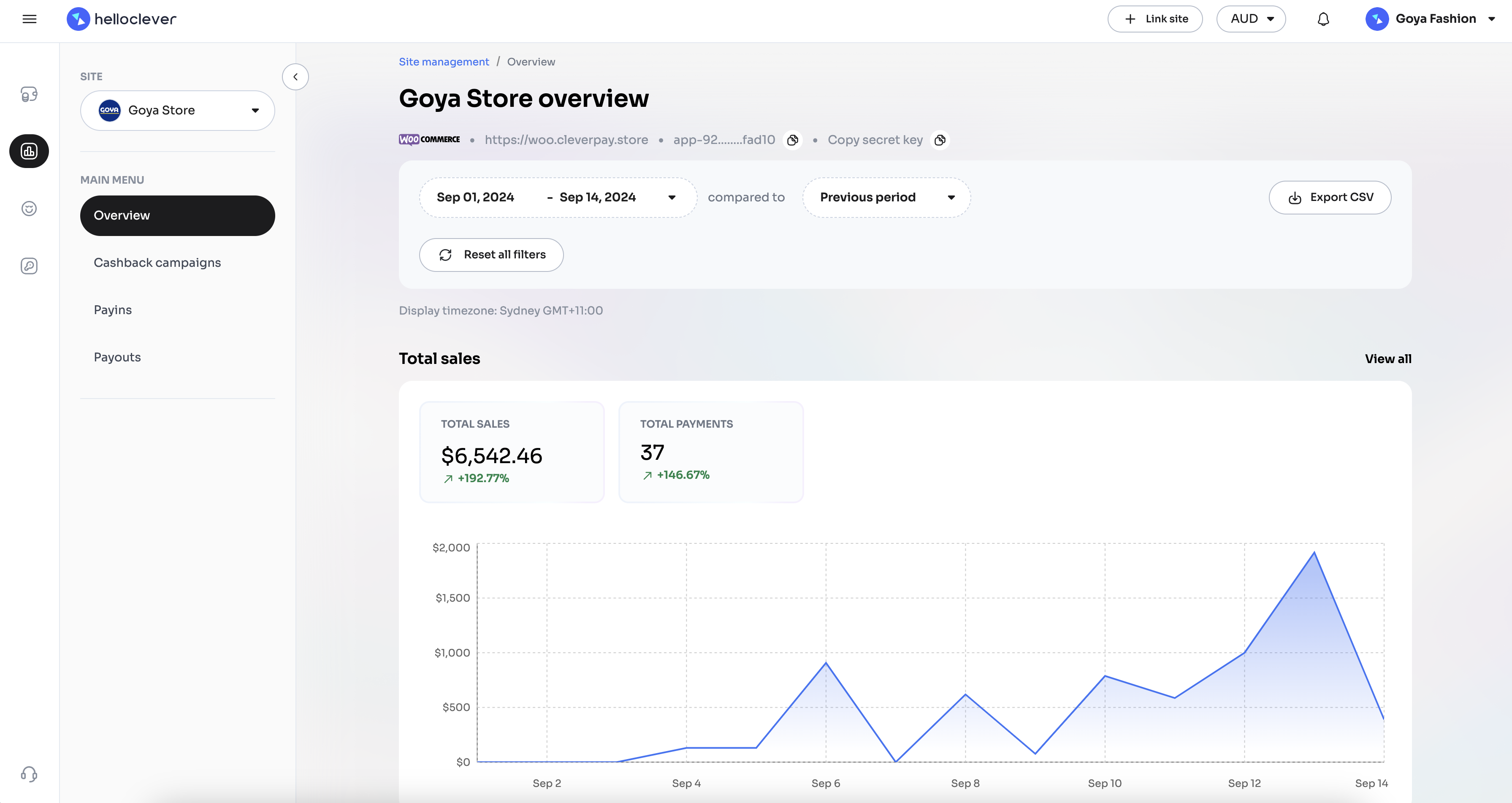Click the copy icon beside Copy secret key

point(940,140)
